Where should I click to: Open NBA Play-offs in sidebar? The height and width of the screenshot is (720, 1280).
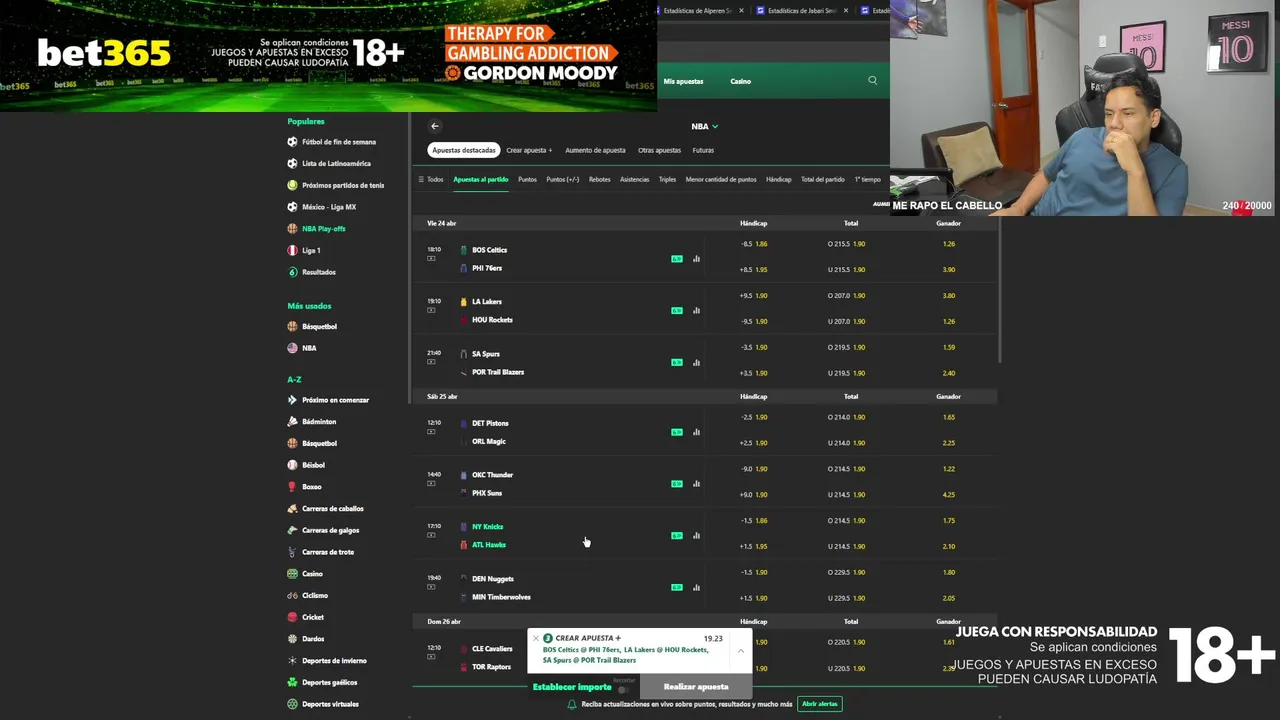[323, 229]
